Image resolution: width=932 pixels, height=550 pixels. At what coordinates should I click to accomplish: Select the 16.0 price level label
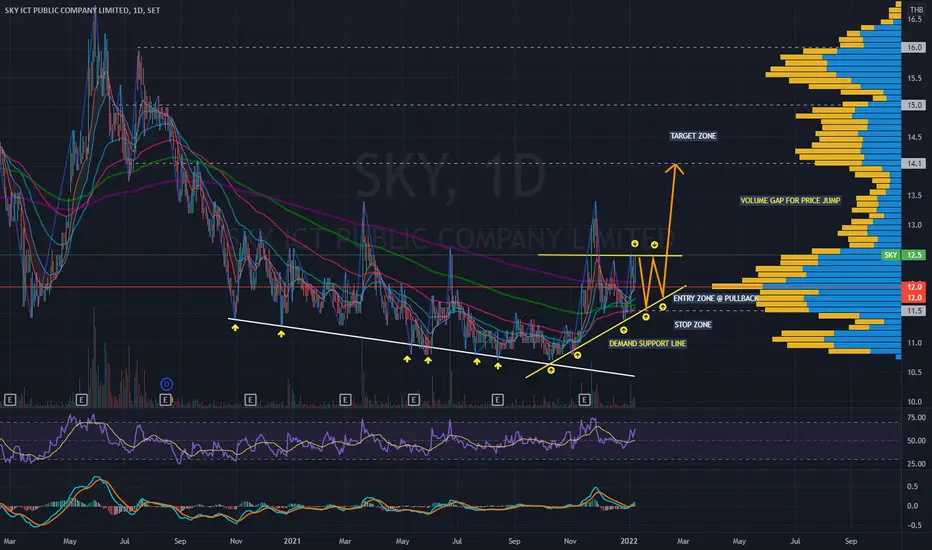[x=914, y=47]
